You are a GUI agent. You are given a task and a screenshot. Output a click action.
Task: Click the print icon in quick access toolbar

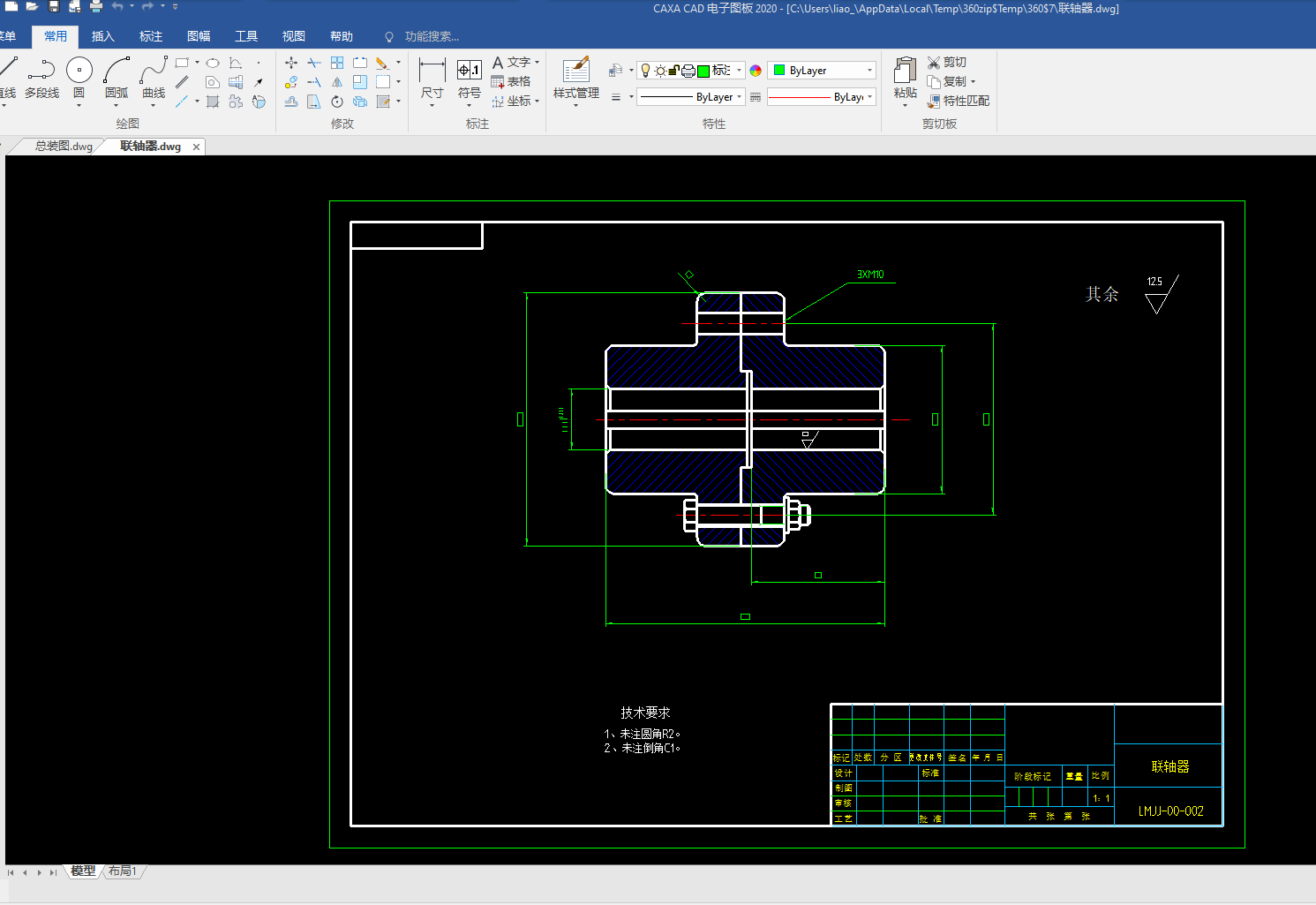tap(96, 7)
